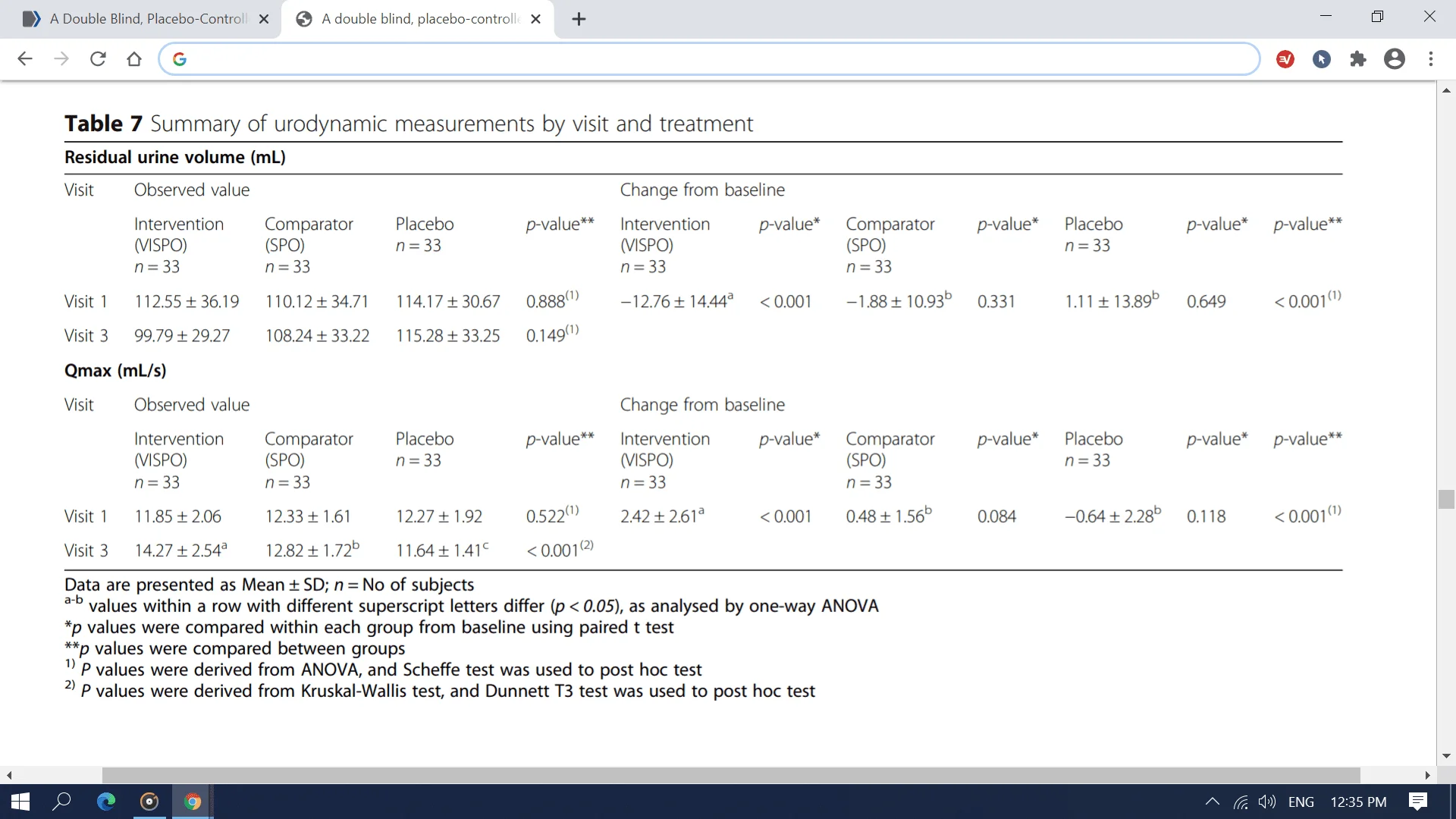Click horizontal scrollbar left arrow
Screen dimensions: 1456x819
(9, 775)
